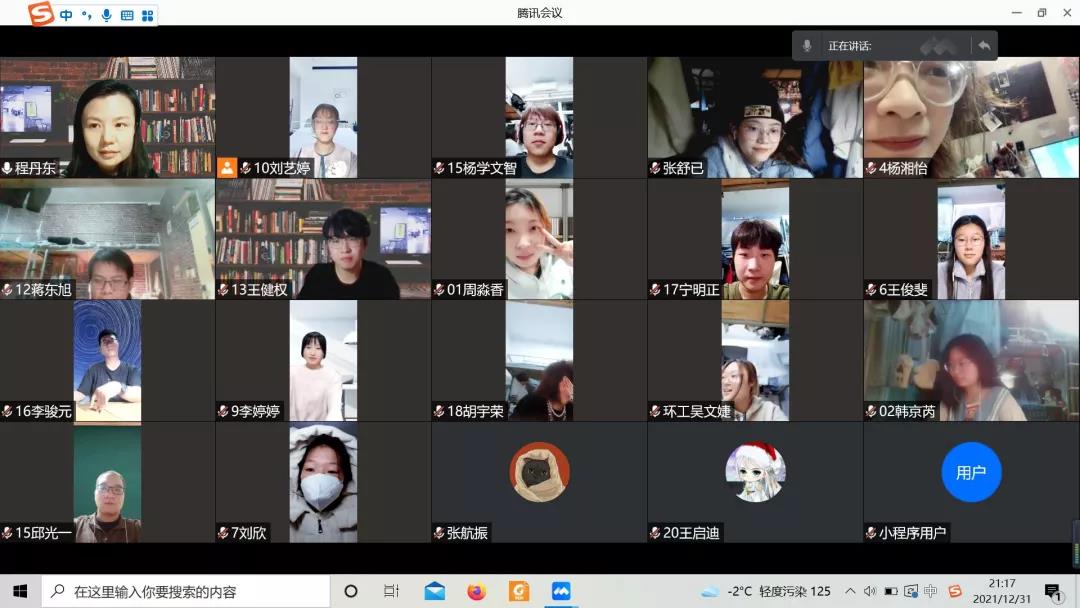Screen dimensions: 1080x608
Task: Select 程丹东's video tile
Action: point(107,117)
